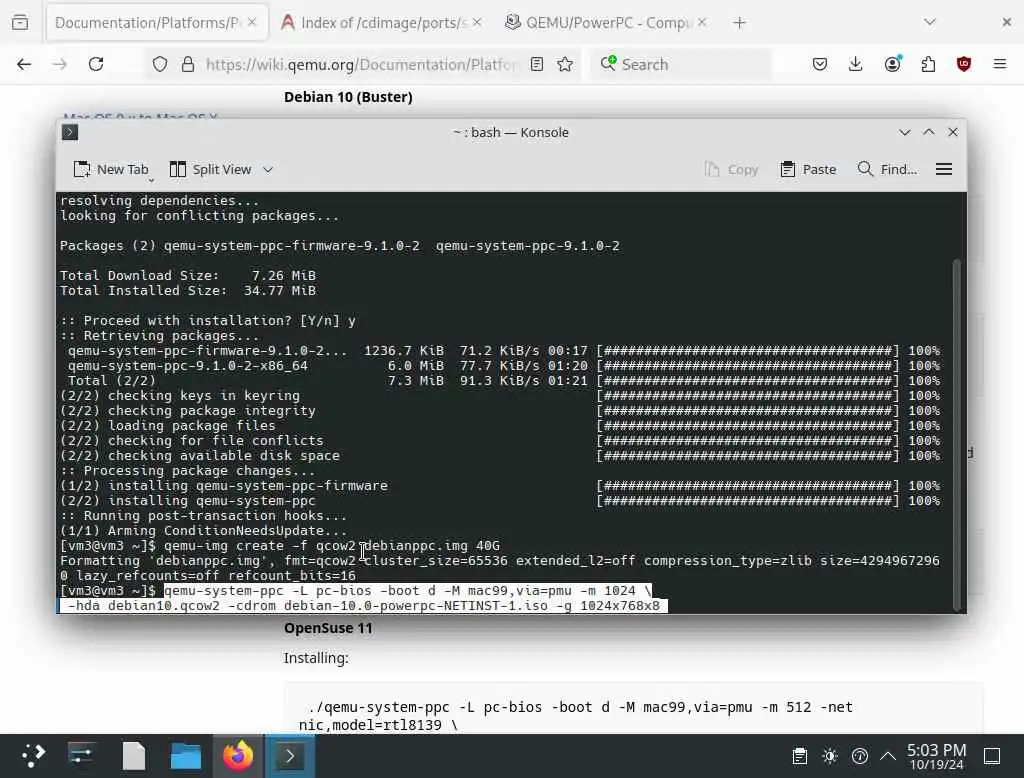Click 'Proceed with installation?' line

coord(208,321)
